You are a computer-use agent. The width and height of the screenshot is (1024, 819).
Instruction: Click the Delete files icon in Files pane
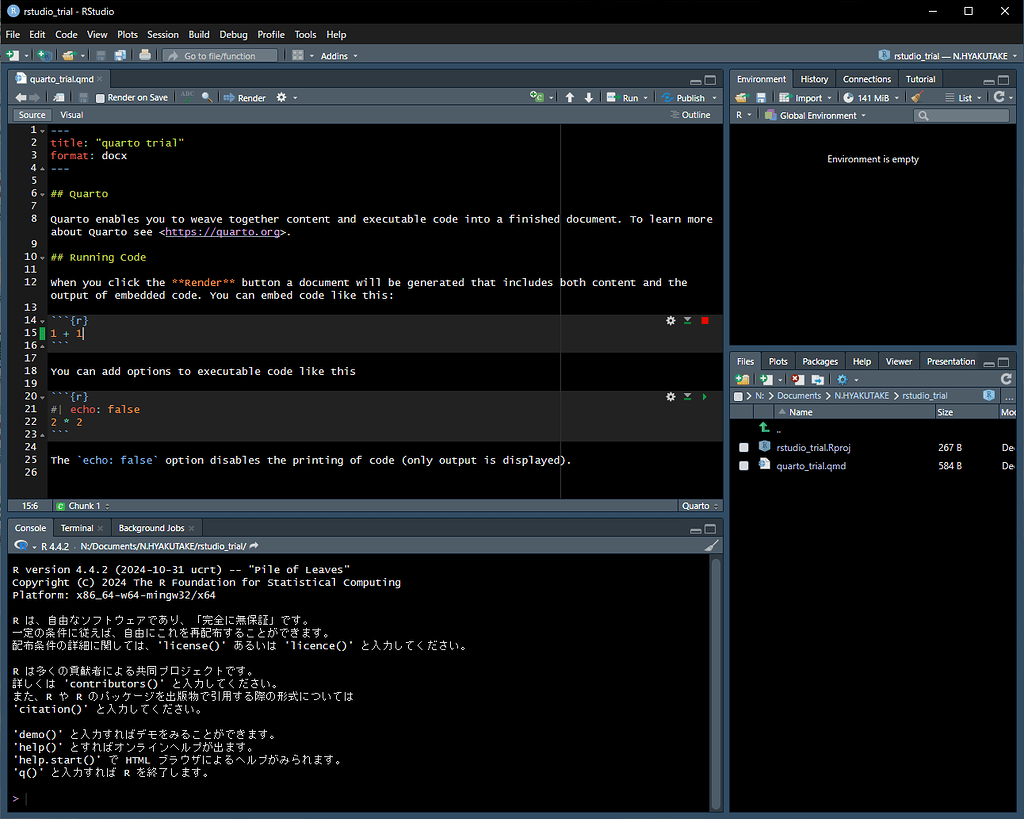tap(797, 379)
